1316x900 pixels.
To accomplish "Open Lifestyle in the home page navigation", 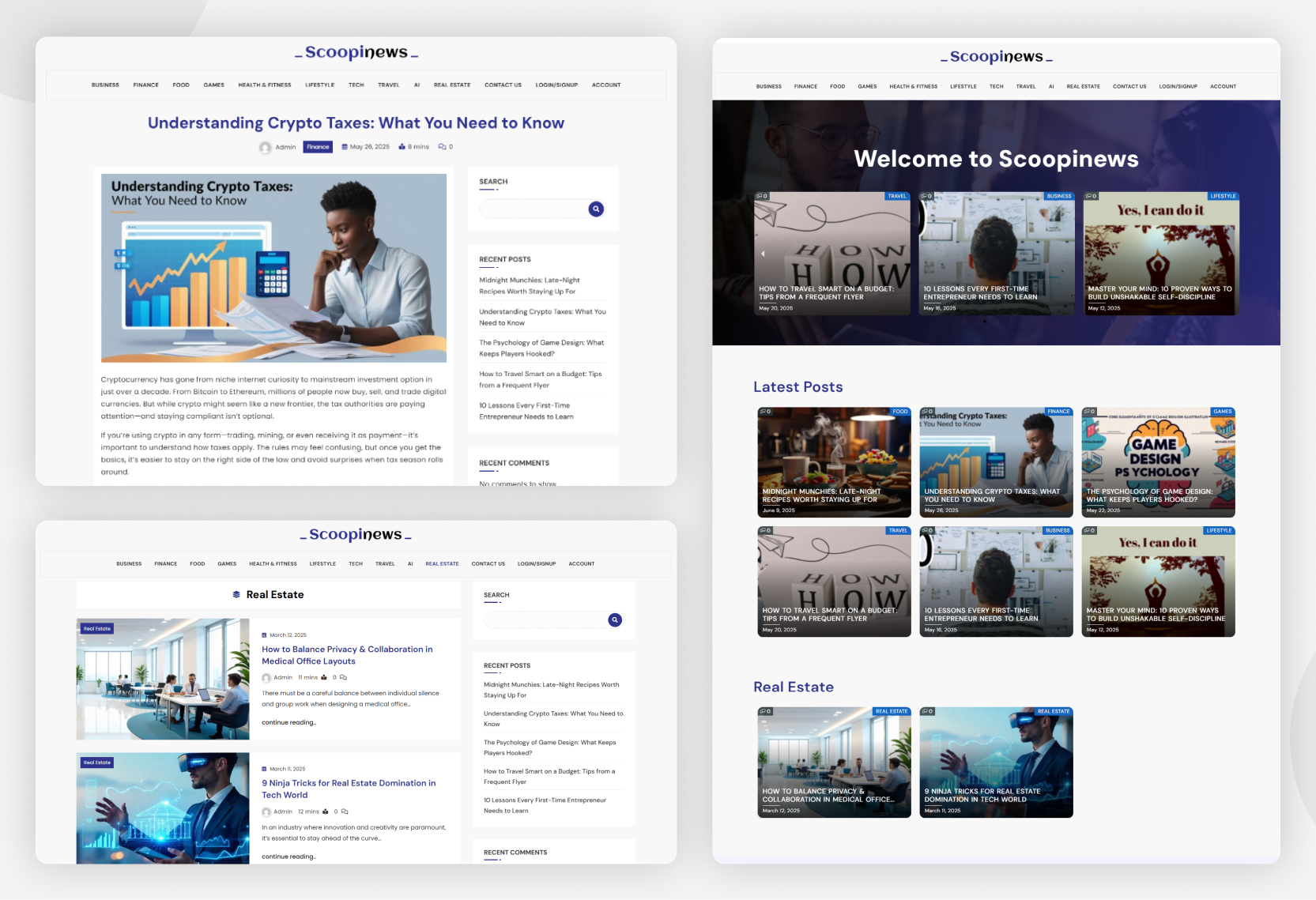I will pyautogui.click(x=963, y=86).
